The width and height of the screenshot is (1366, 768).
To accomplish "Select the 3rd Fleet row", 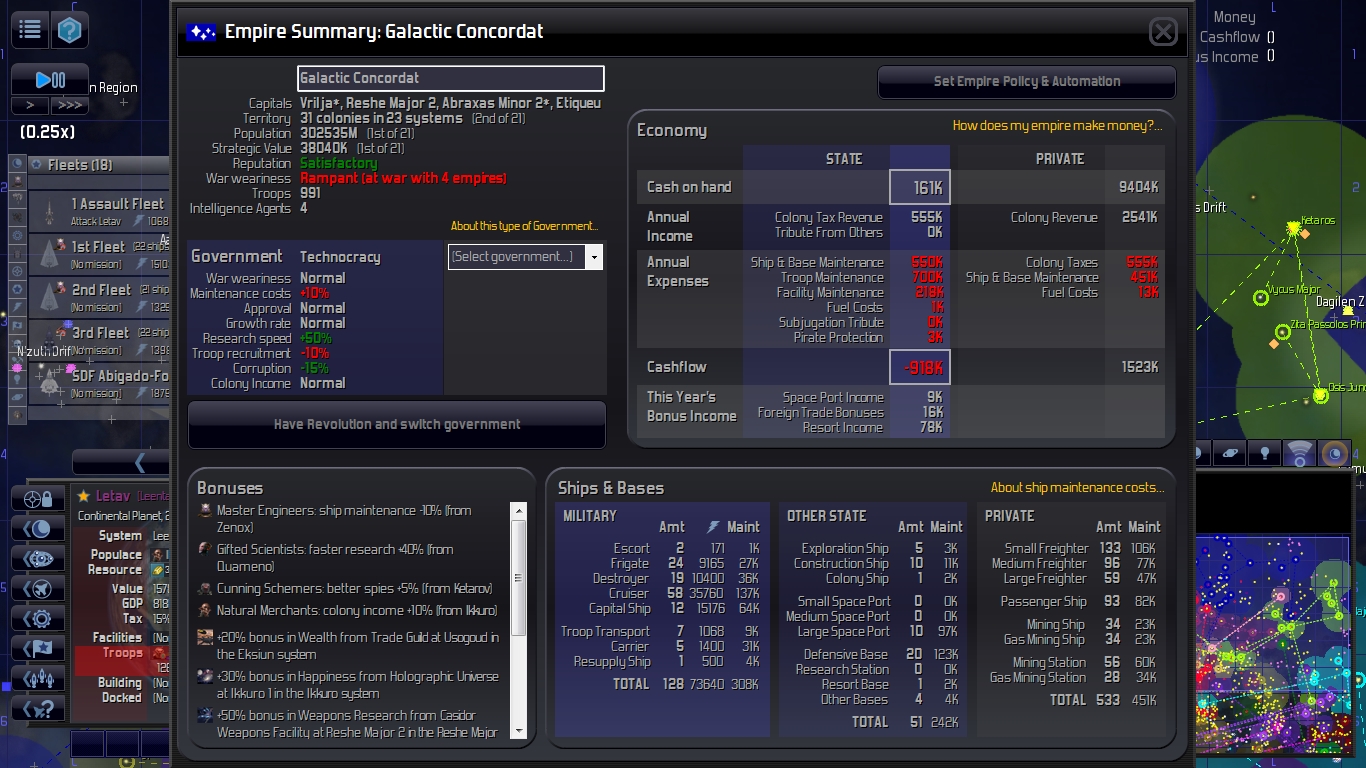I will [99, 340].
